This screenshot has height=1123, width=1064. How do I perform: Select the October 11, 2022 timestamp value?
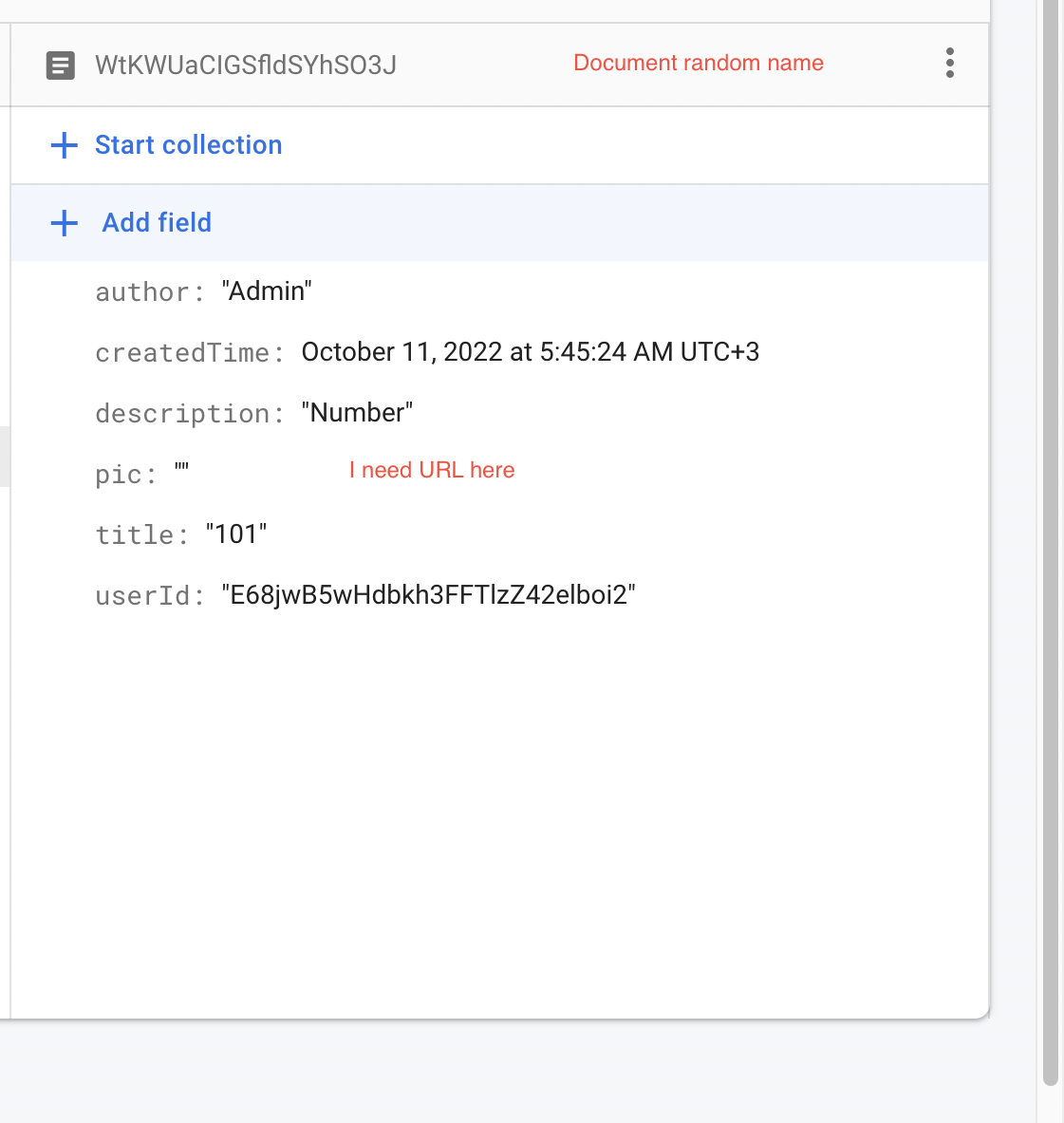(x=530, y=352)
